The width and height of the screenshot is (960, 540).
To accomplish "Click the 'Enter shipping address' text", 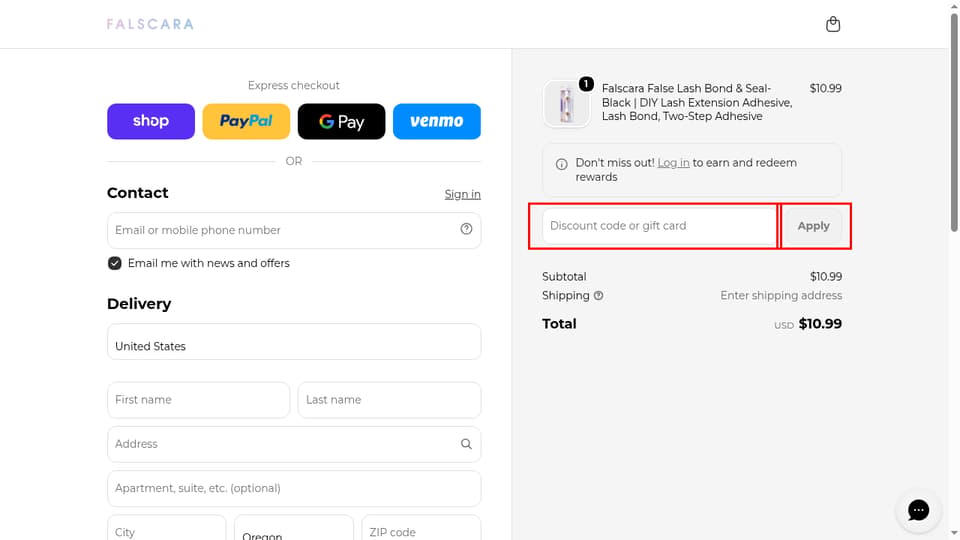I will click(x=781, y=296).
